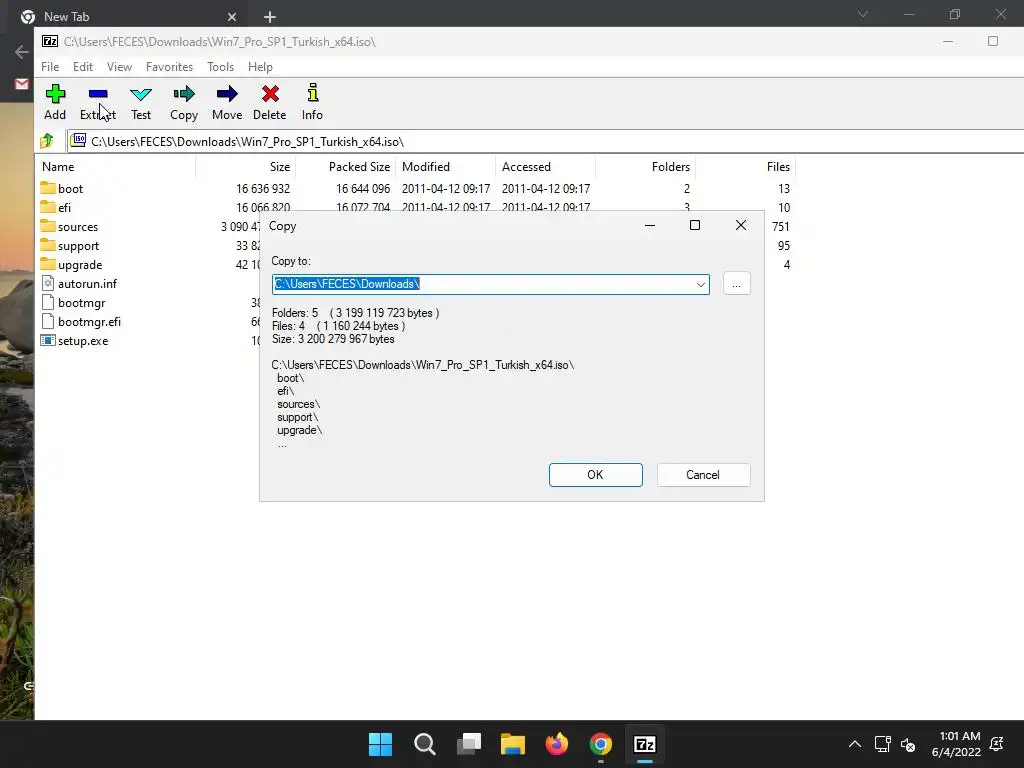Open the Edit menu
The image size is (1024, 768).
click(x=82, y=67)
